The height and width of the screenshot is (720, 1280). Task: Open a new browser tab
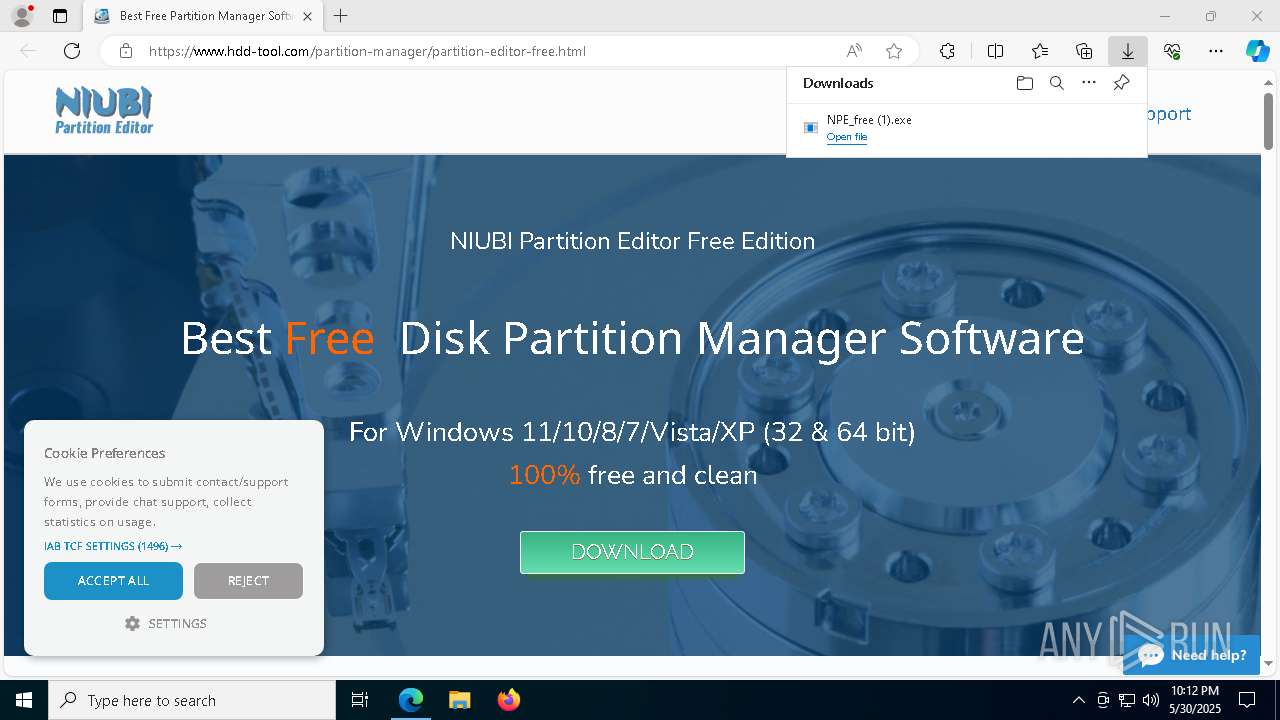click(341, 16)
